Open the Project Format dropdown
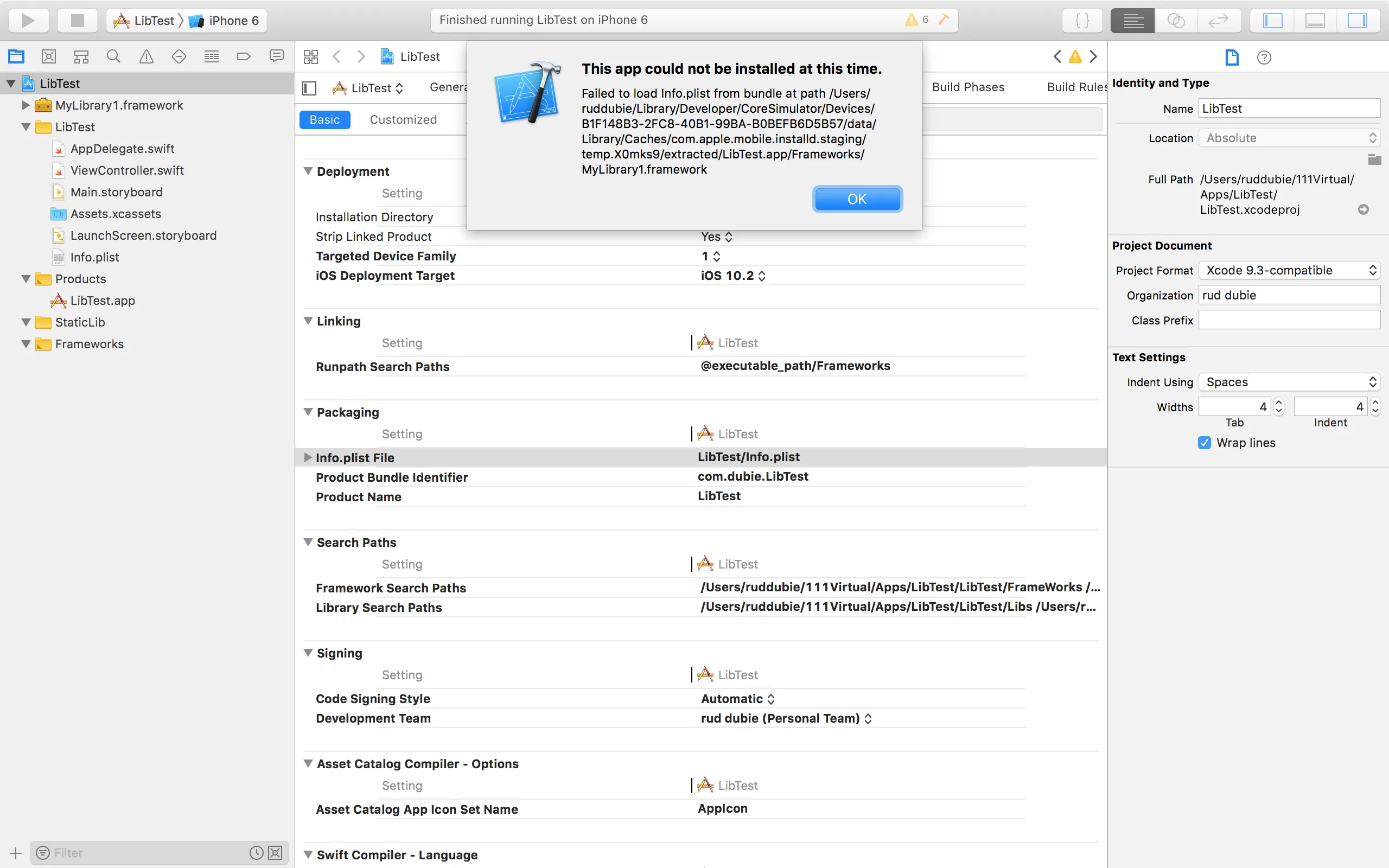This screenshot has width=1389, height=868. [x=1289, y=270]
